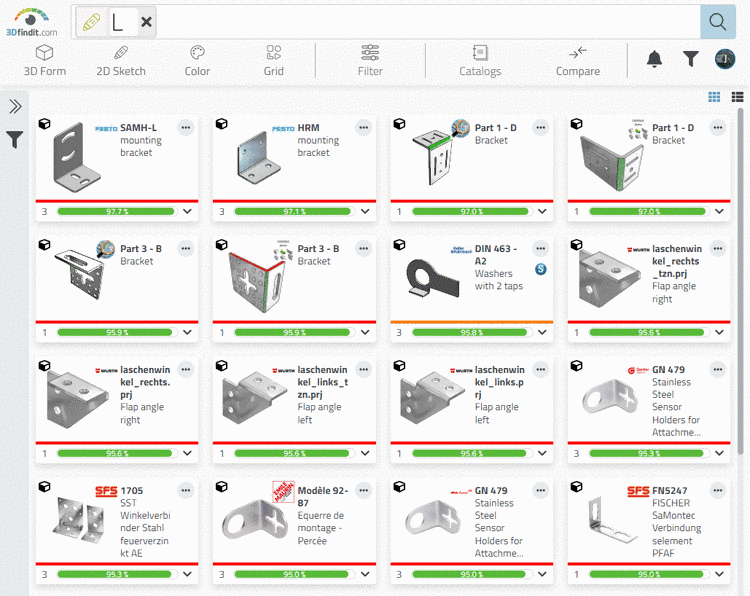Click the 3D cube icon on HRM card
This screenshot has width=750, height=596.
point(221,124)
